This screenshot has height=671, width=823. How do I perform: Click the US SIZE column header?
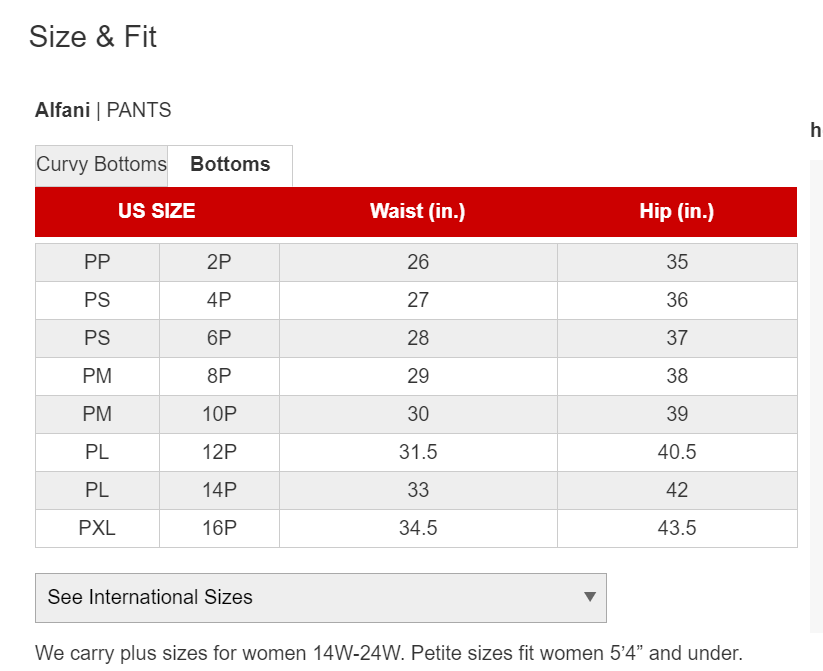click(x=157, y=212)
